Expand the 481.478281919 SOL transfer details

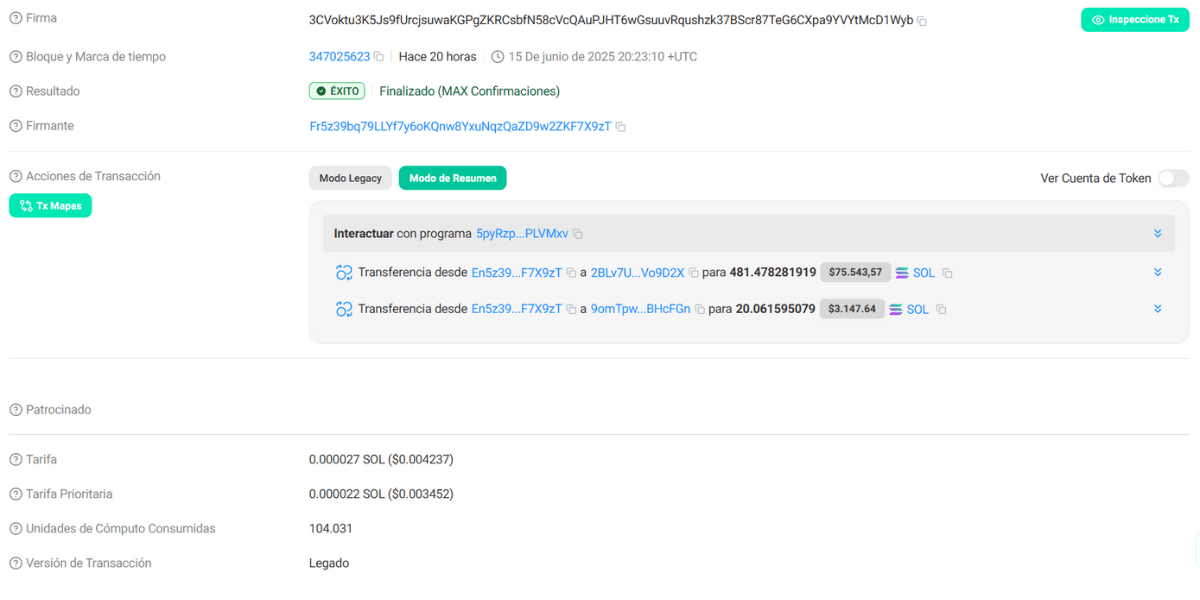coord(1157,272)
